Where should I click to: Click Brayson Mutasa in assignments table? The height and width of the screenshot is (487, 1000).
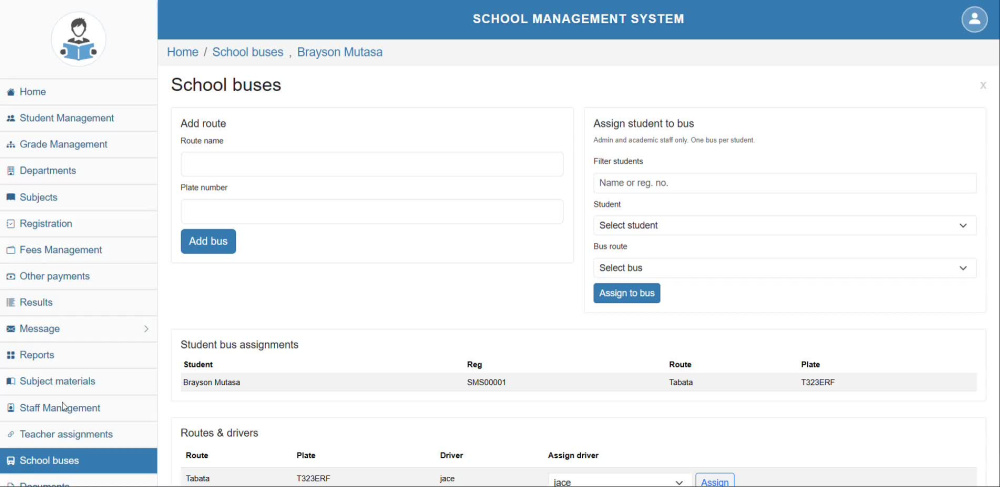coord(212,382)
